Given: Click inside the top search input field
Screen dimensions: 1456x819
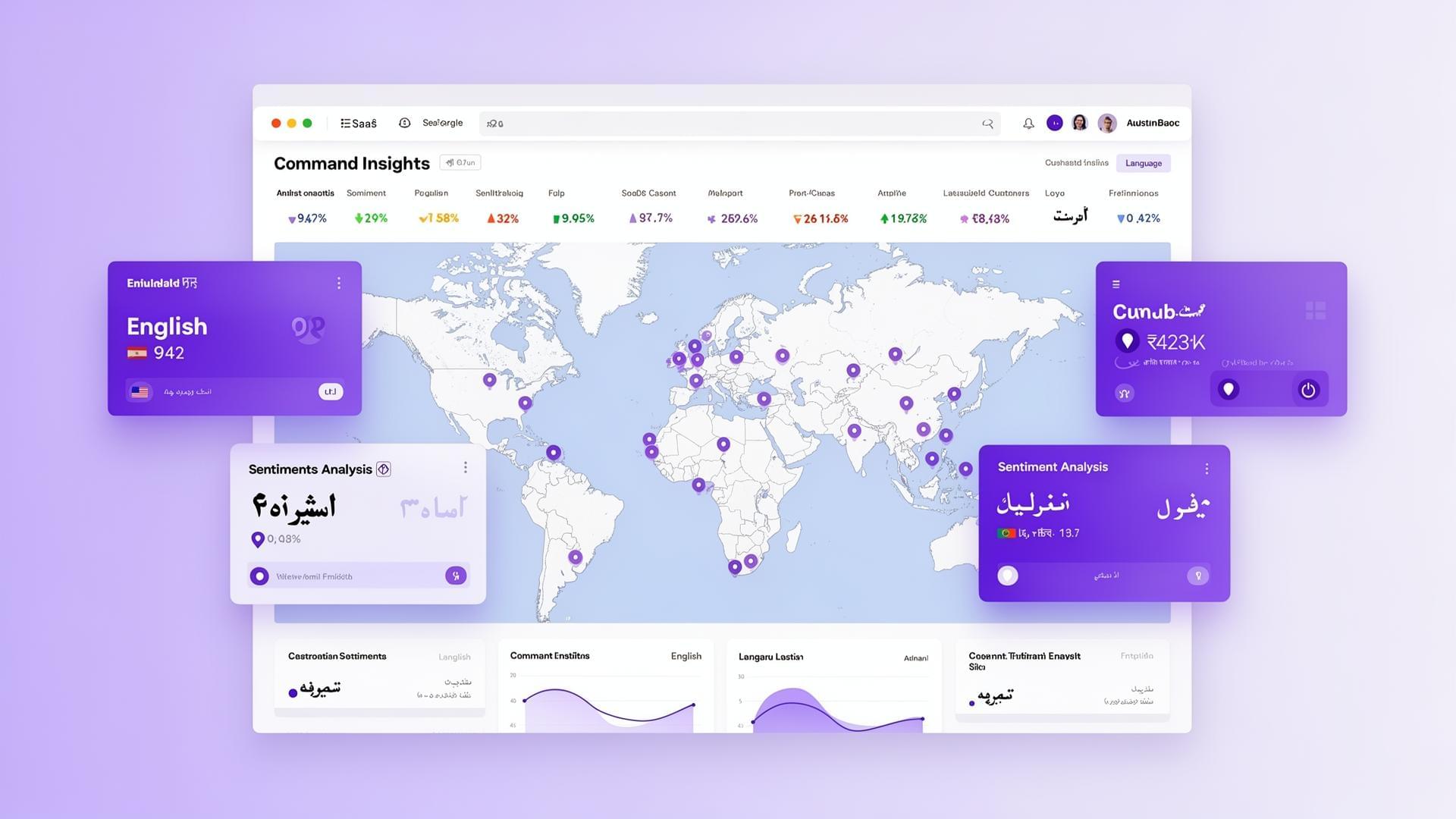Looking at the screenshot, I should [x=736, y=123].
